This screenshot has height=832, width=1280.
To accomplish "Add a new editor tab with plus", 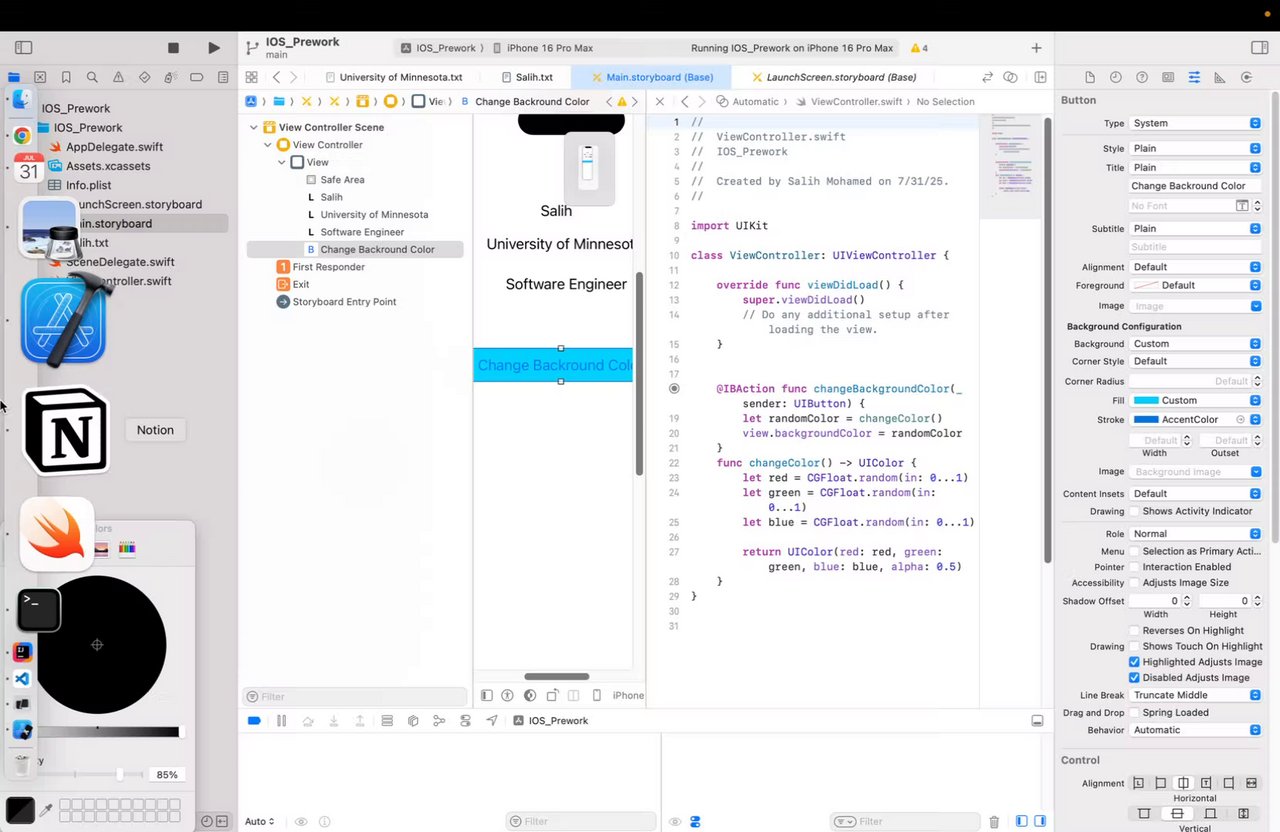I will (1036, 48).
